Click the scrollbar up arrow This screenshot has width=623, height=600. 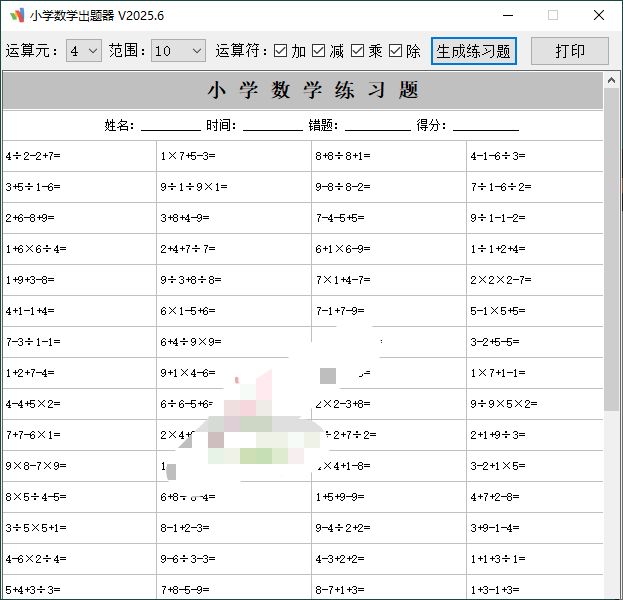tap(611, 81)
